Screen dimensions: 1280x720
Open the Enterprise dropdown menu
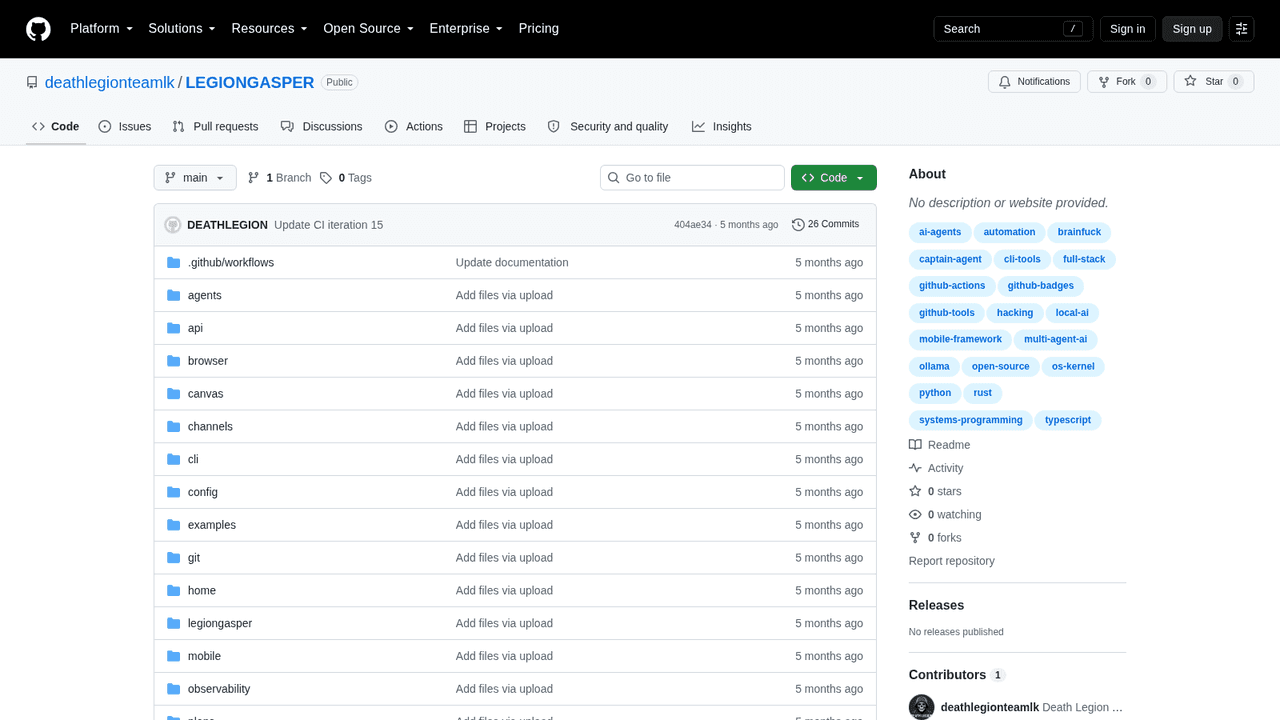[x=466, y=29]
